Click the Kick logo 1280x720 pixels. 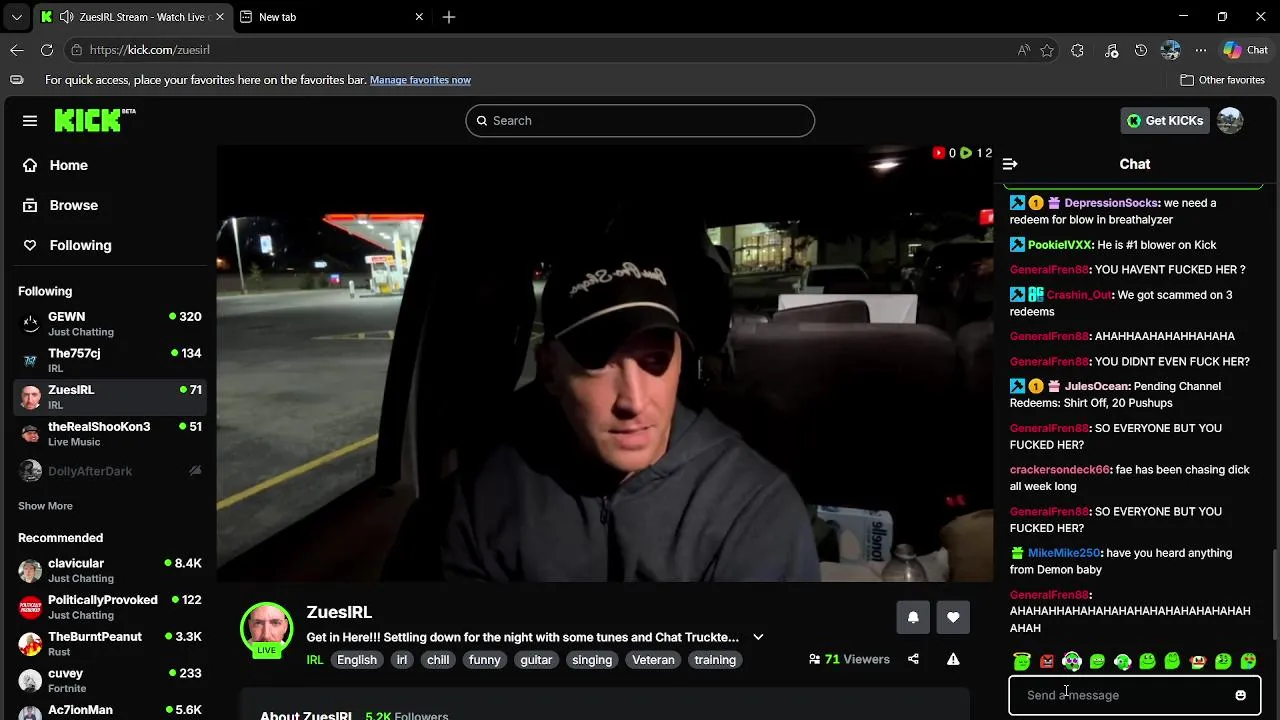pos(94,120)
